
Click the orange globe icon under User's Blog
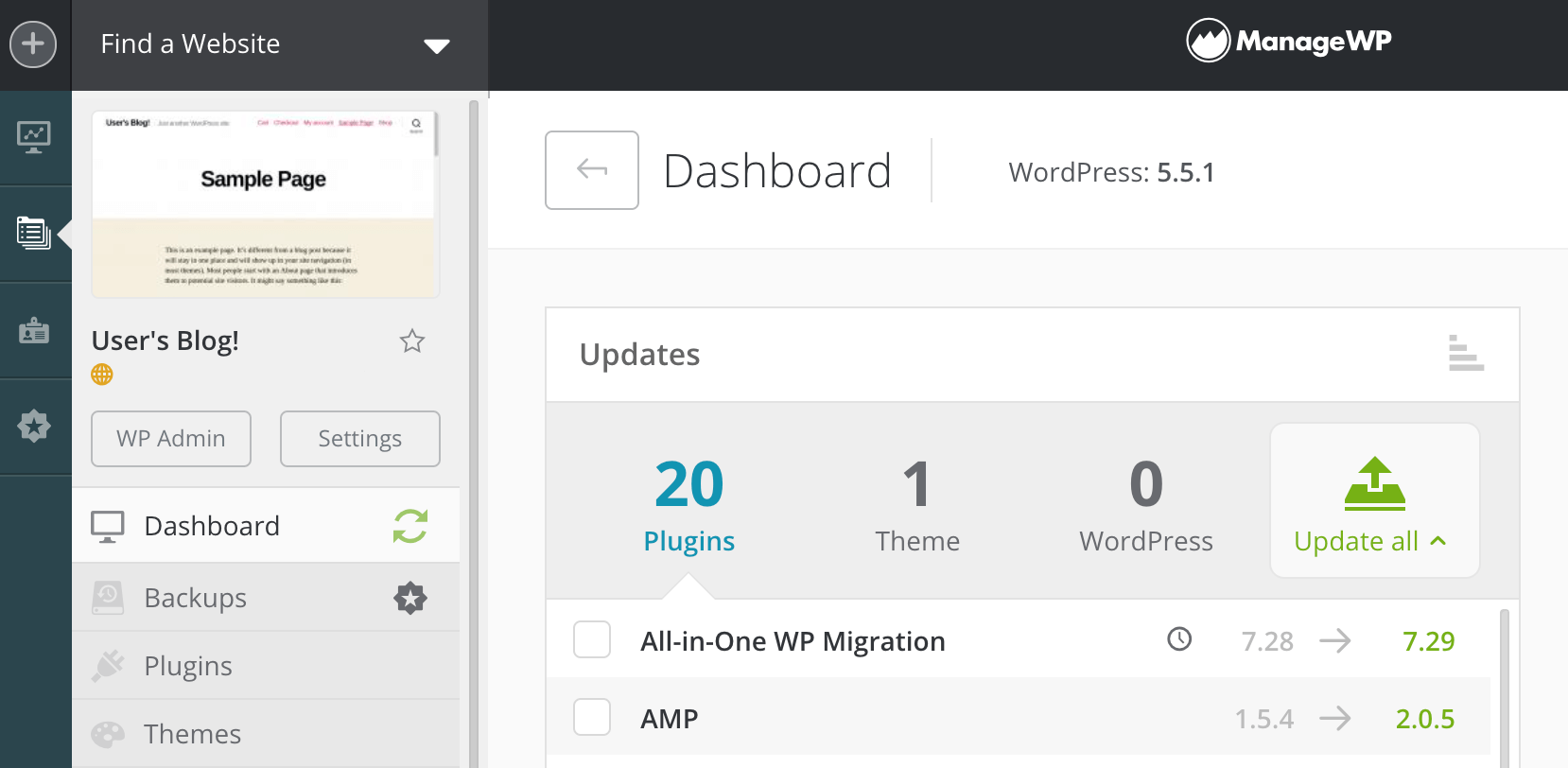click(x=102, y=375)
